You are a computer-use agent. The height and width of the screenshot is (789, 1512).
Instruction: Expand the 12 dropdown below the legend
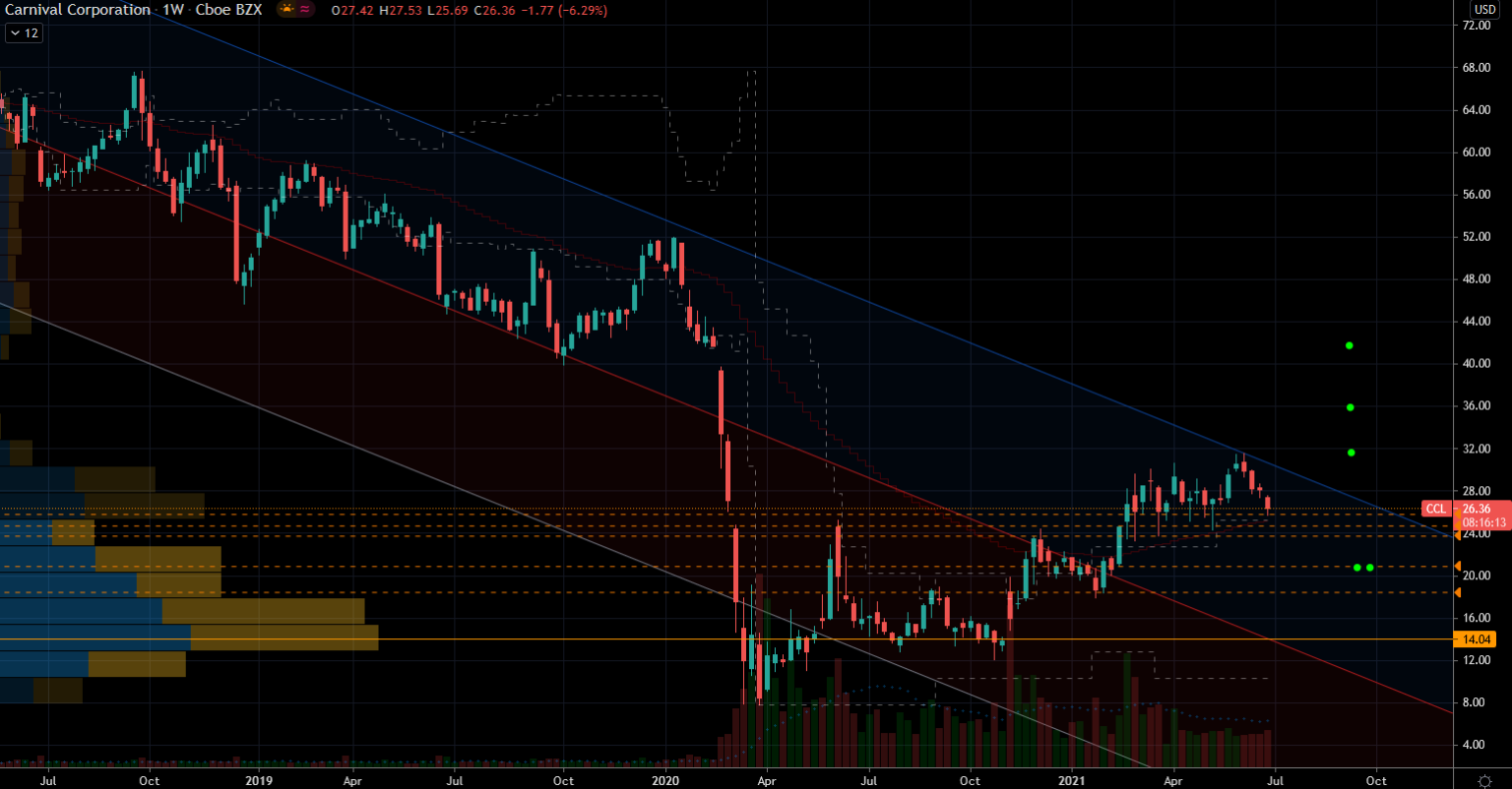coord(23,32)
